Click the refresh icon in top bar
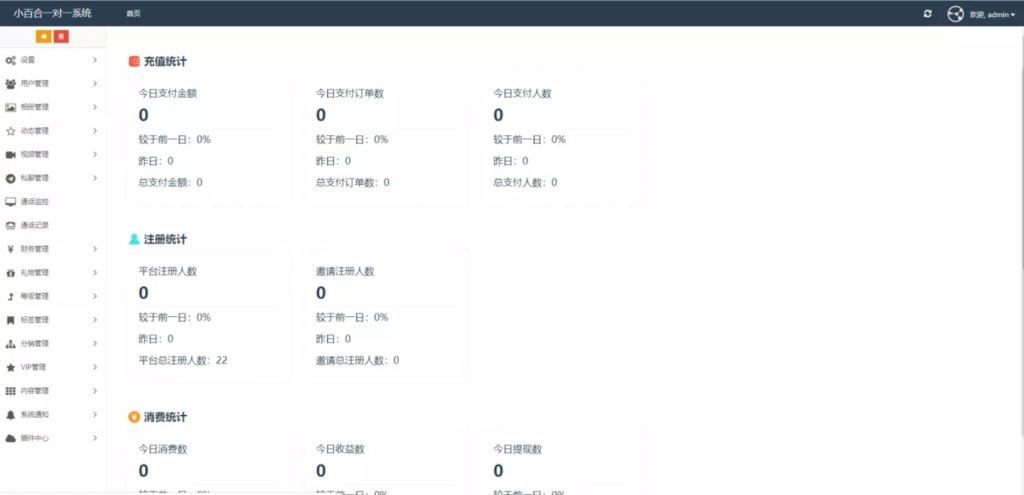The width and height of the screenshot is (1024, 495). (927, 14)
